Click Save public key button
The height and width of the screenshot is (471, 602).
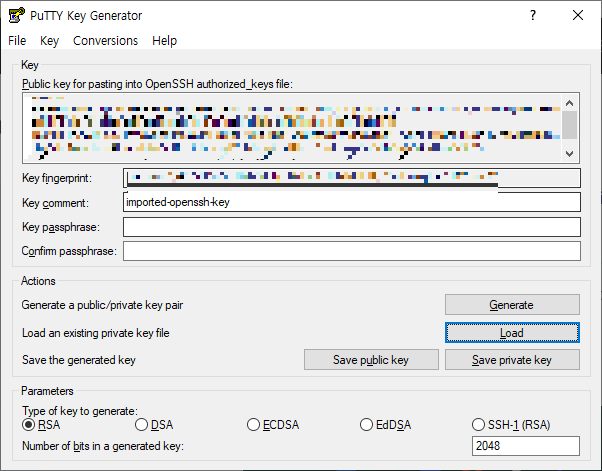click(371, 360)
